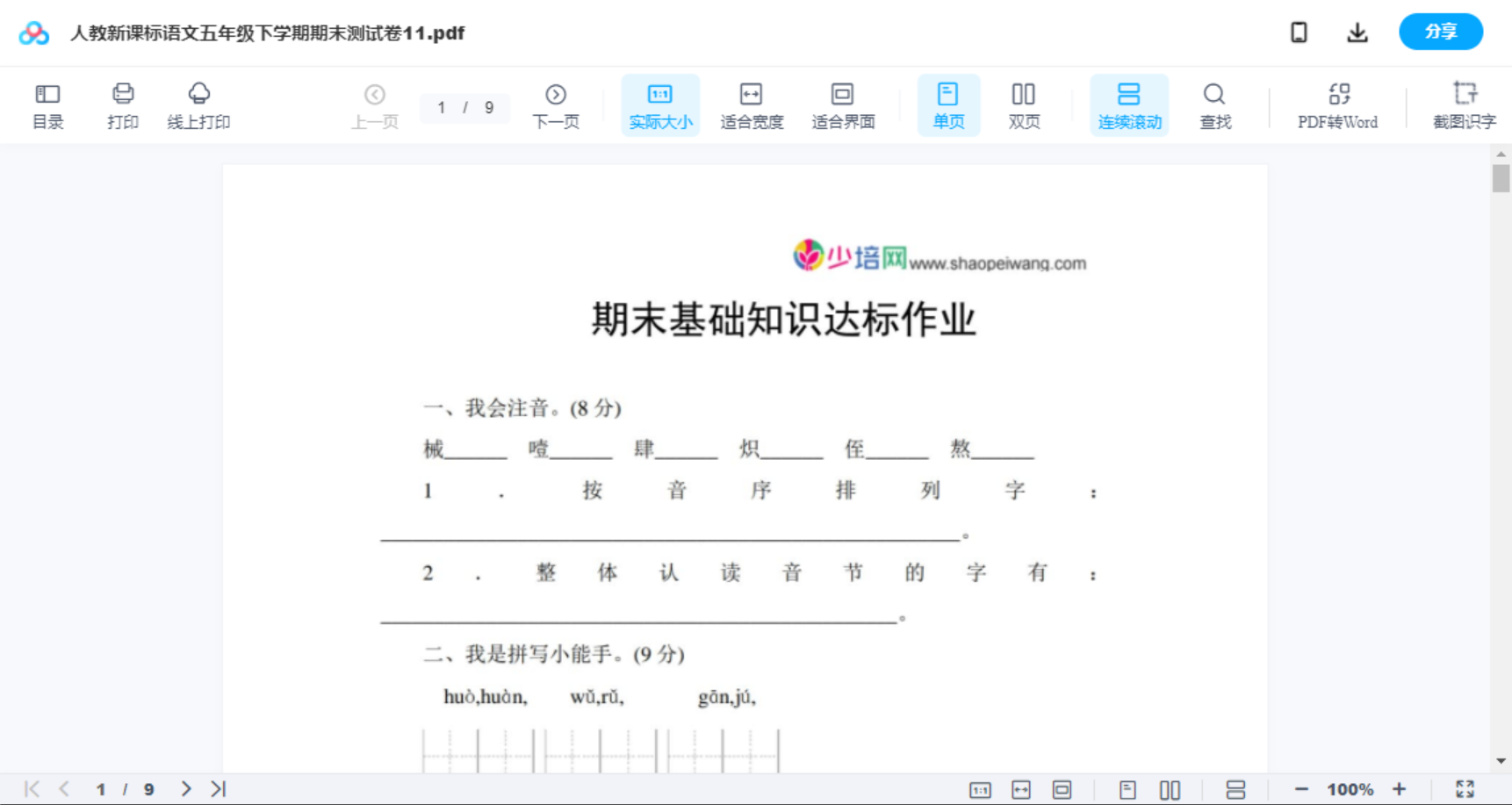The height and width of the screenshot is (805, 1512).
Task: Click the 打印 print icon
Action: 123,104
